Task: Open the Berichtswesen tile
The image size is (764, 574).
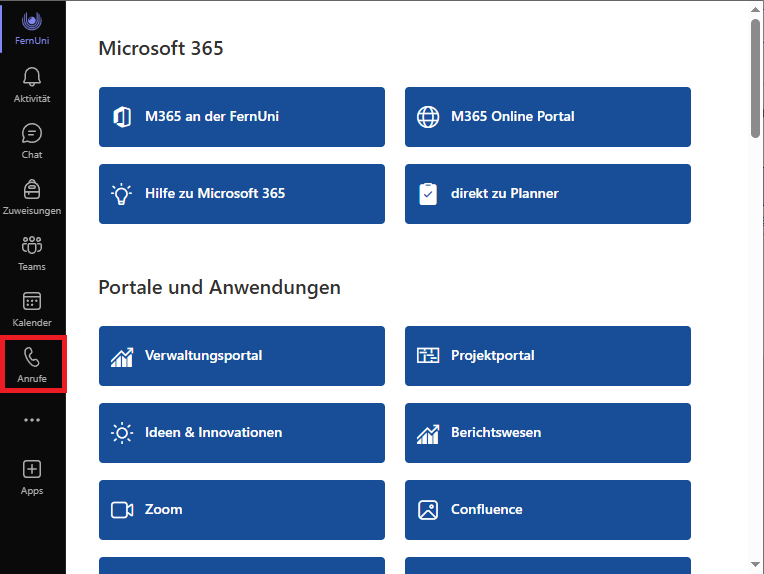Action: click(547, 432)
